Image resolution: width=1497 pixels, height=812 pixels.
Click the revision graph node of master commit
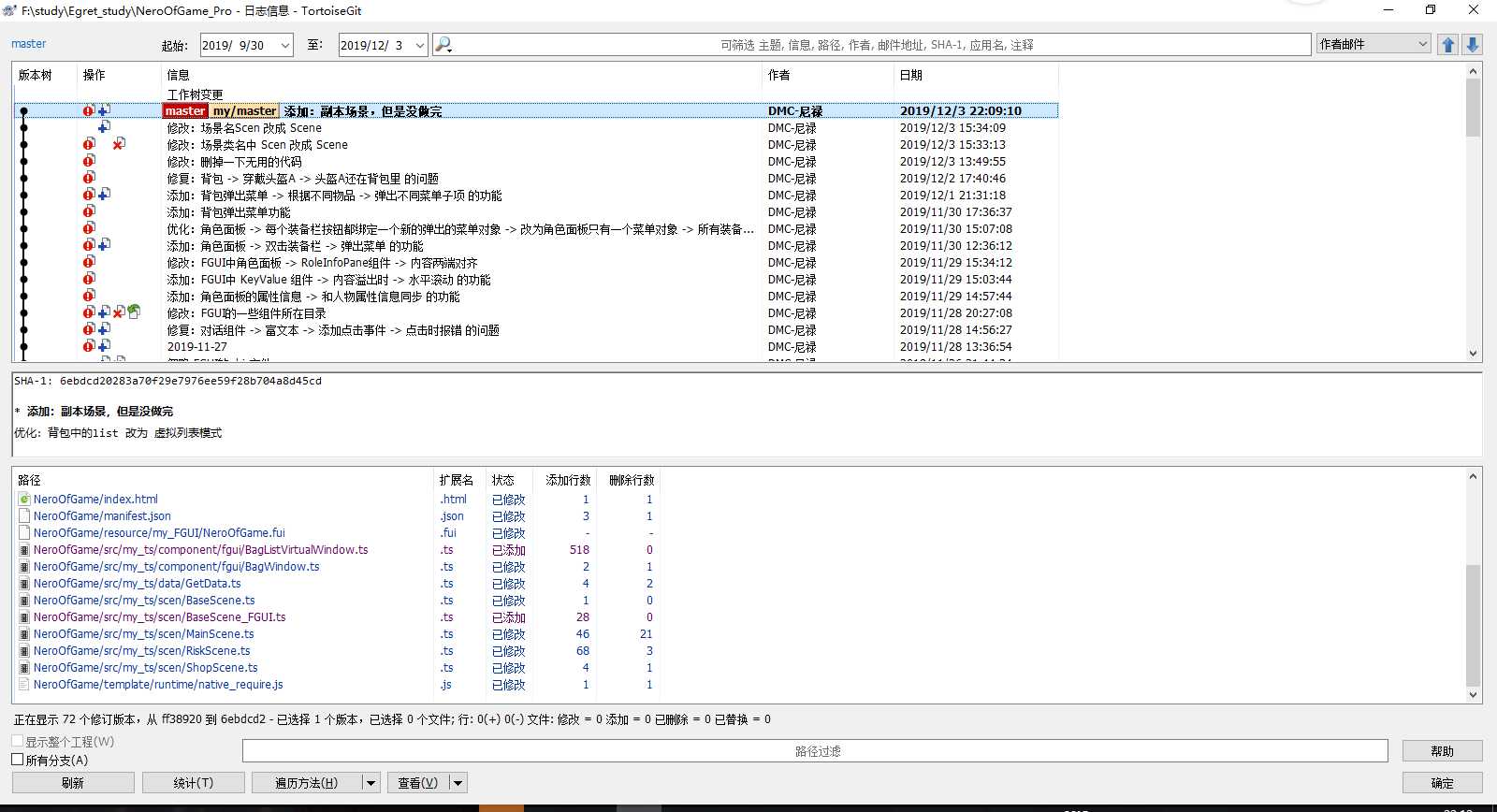pyautogui.click(x=23, y=111)
